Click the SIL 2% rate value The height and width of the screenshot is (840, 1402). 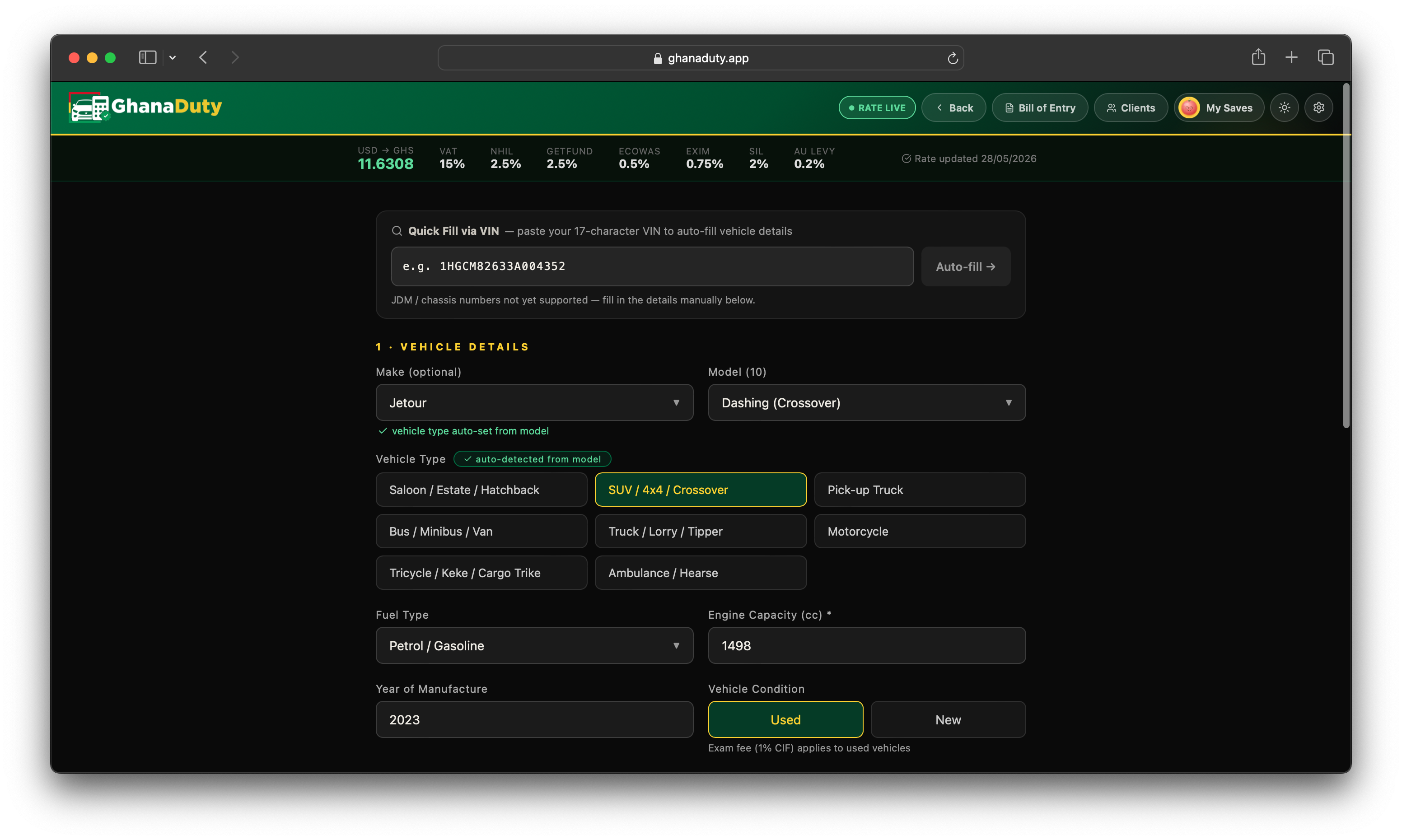point(758,164)
